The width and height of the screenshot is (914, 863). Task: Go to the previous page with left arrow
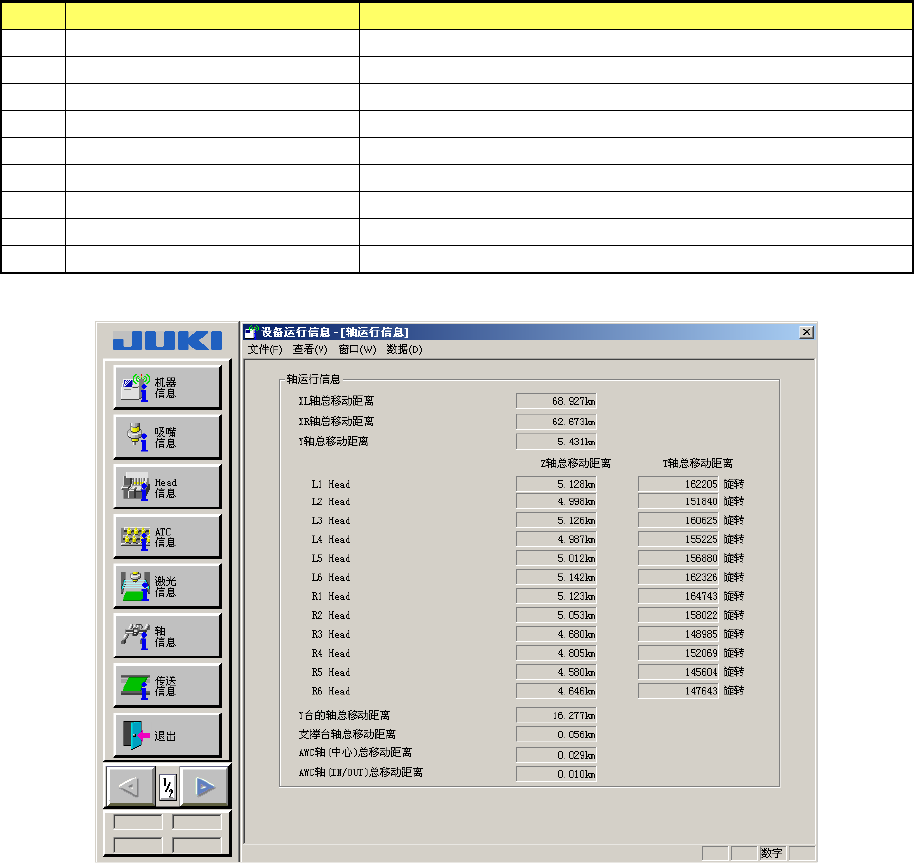[131, 787]
